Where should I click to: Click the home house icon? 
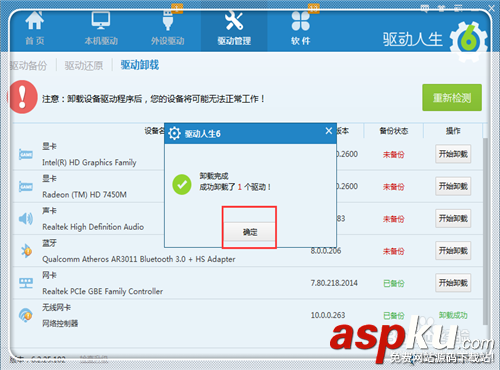(35, 20)
